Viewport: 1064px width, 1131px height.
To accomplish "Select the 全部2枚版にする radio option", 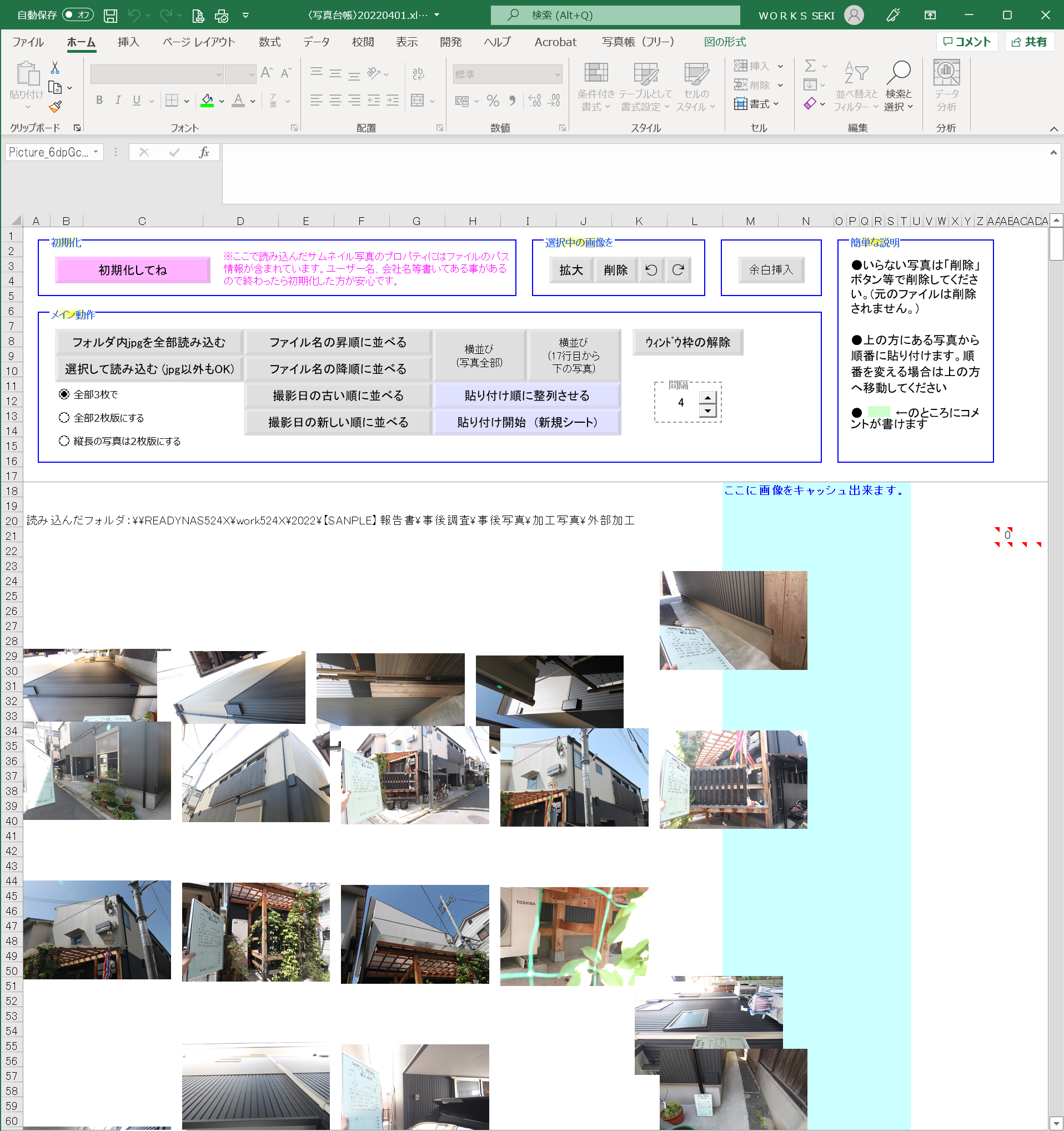I will (64, 418).
